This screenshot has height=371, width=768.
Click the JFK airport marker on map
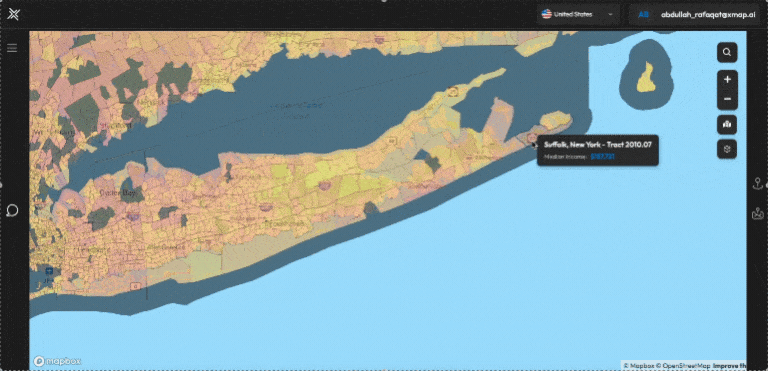(48, 271)
